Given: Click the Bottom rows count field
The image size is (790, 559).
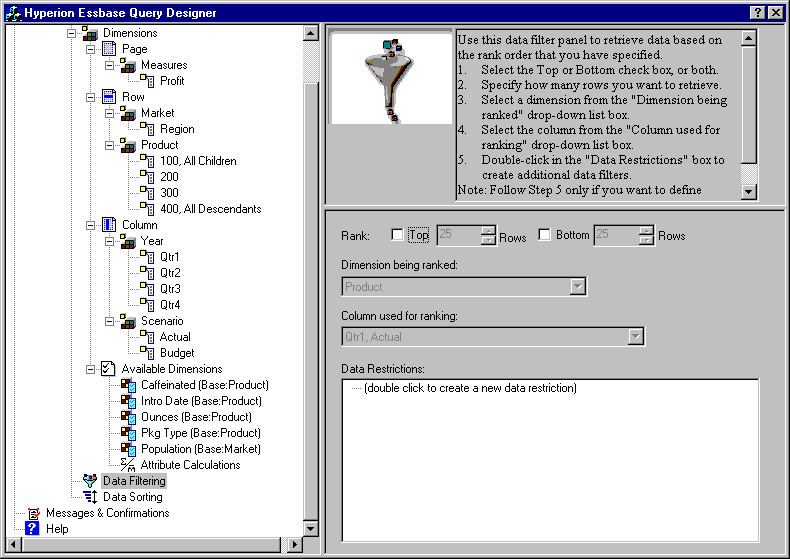Looking at the screenshot, I should pyautogui.click(x=617, y=235).
